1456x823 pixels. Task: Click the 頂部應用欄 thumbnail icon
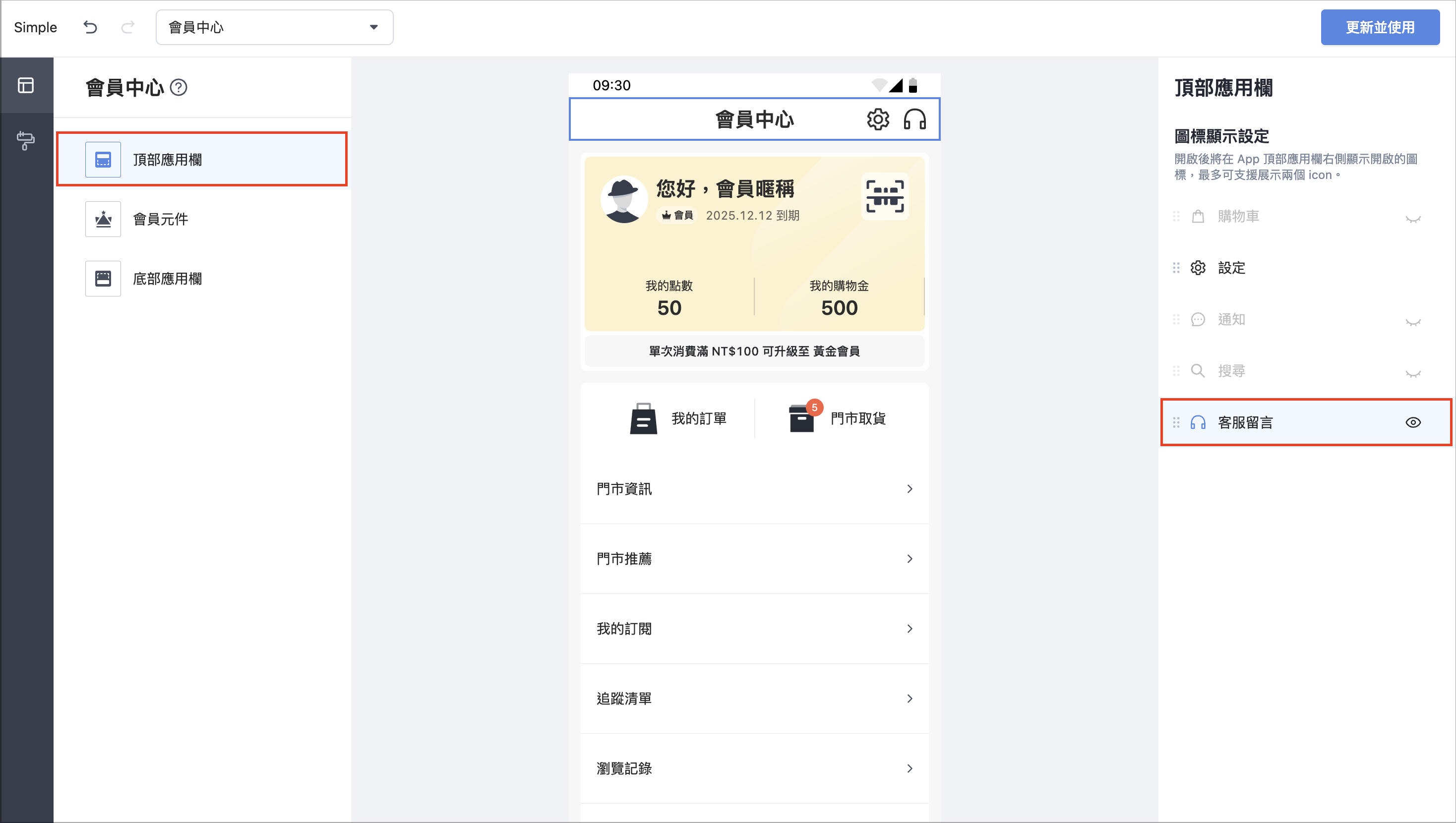[x=103, y=160]
